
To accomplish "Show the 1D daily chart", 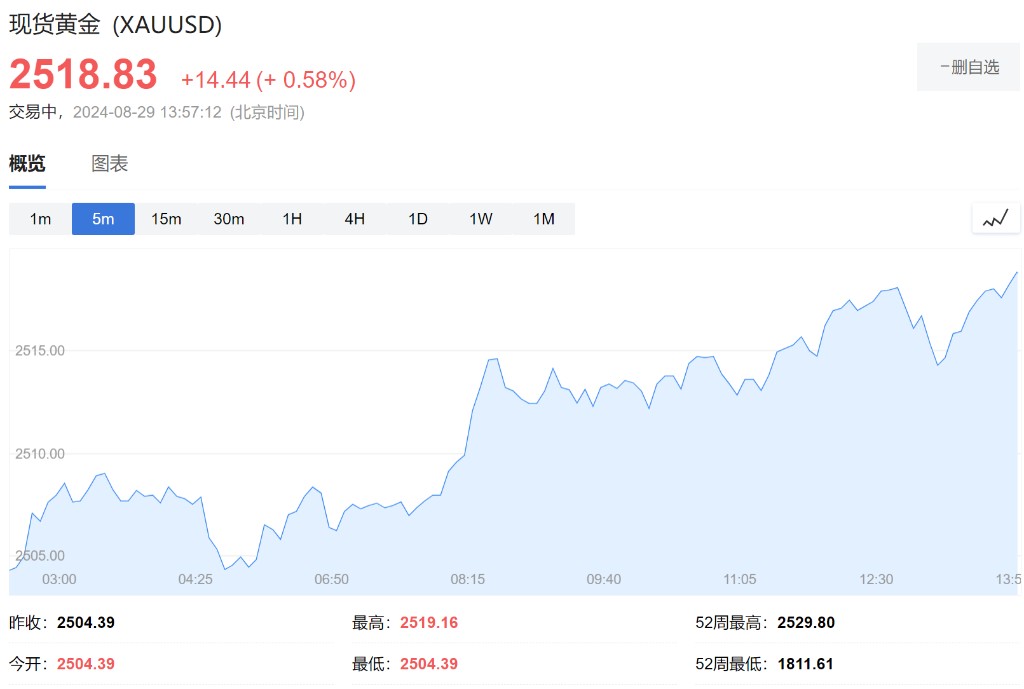I will (x=418, y=219).
